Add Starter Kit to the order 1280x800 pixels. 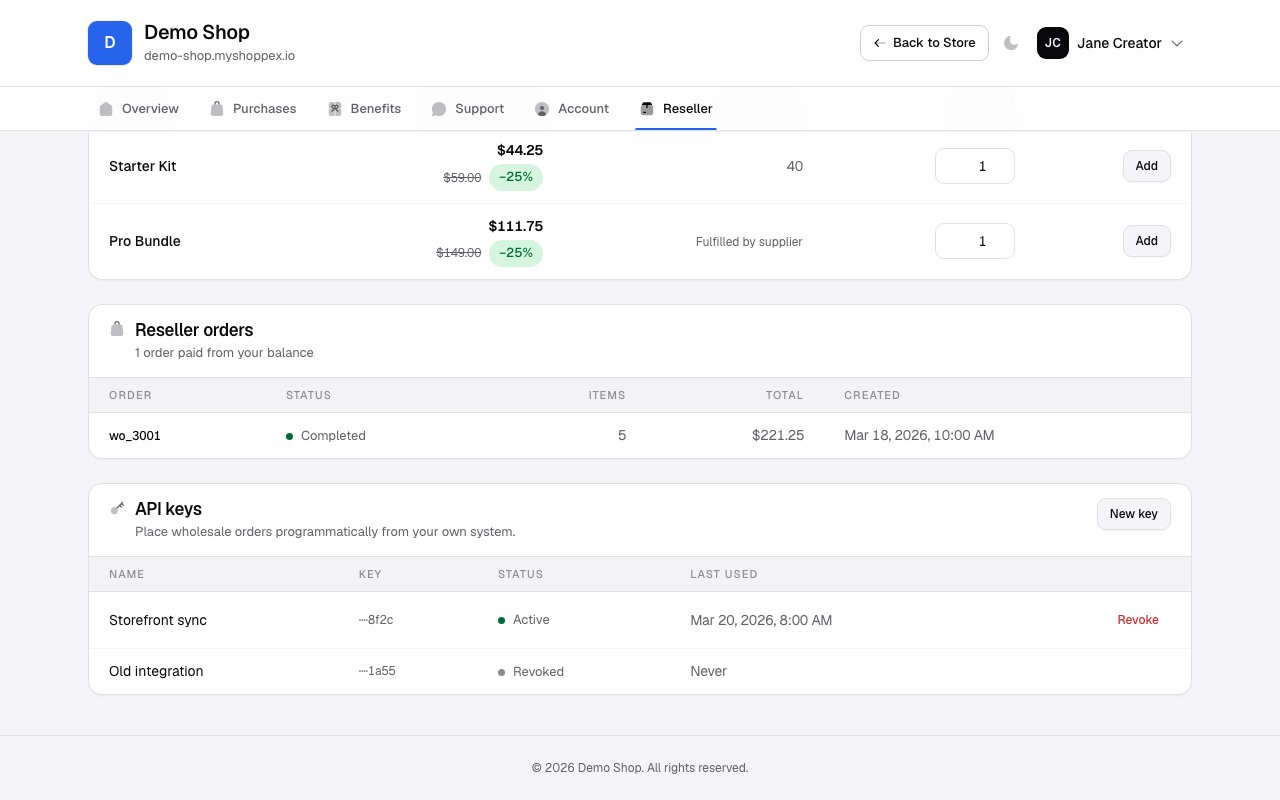(1146, 166)
